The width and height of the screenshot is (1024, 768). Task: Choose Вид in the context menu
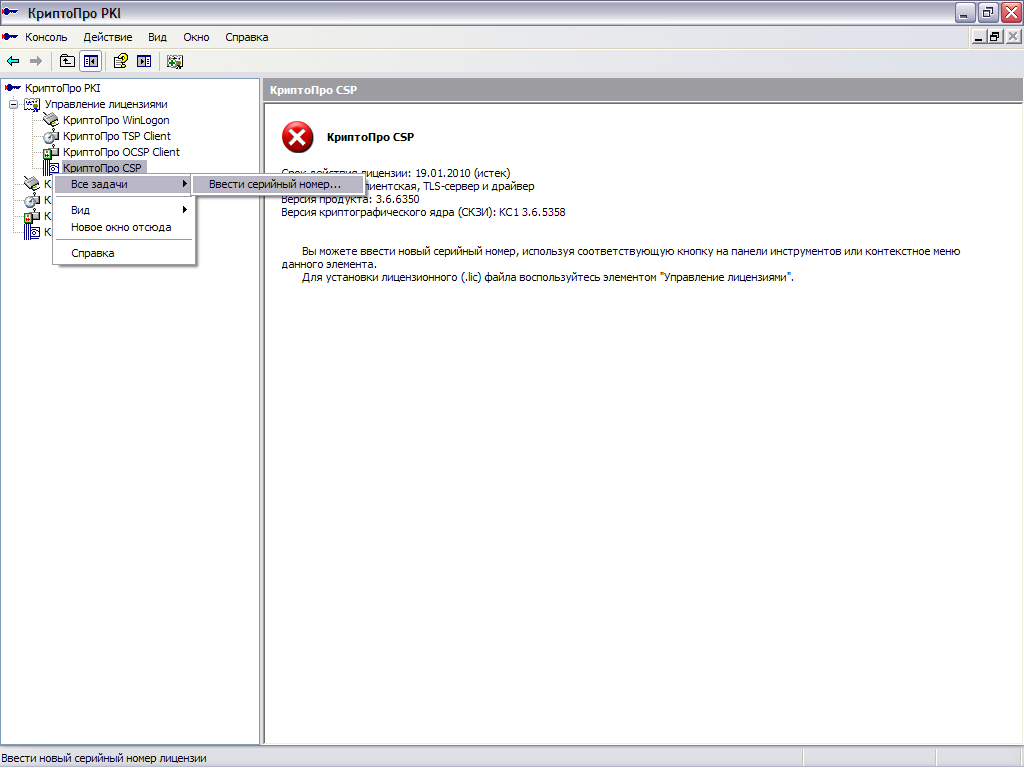[x=123, y=210]
